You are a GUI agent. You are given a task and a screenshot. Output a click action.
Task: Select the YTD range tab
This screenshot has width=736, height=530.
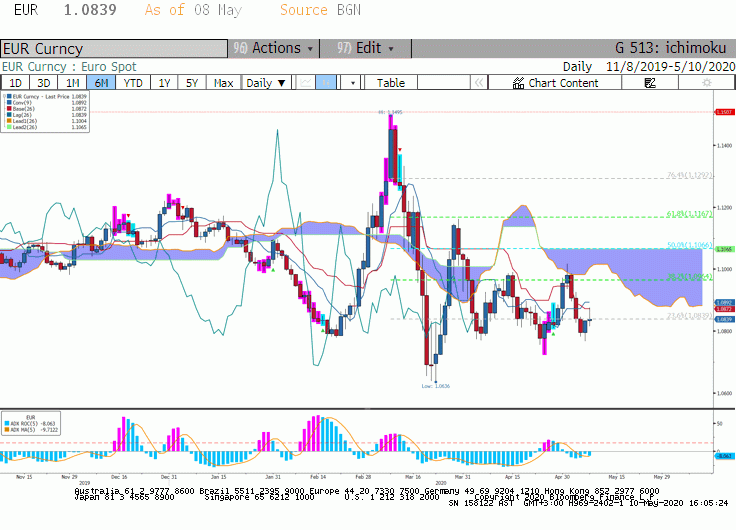pos(133,83)
